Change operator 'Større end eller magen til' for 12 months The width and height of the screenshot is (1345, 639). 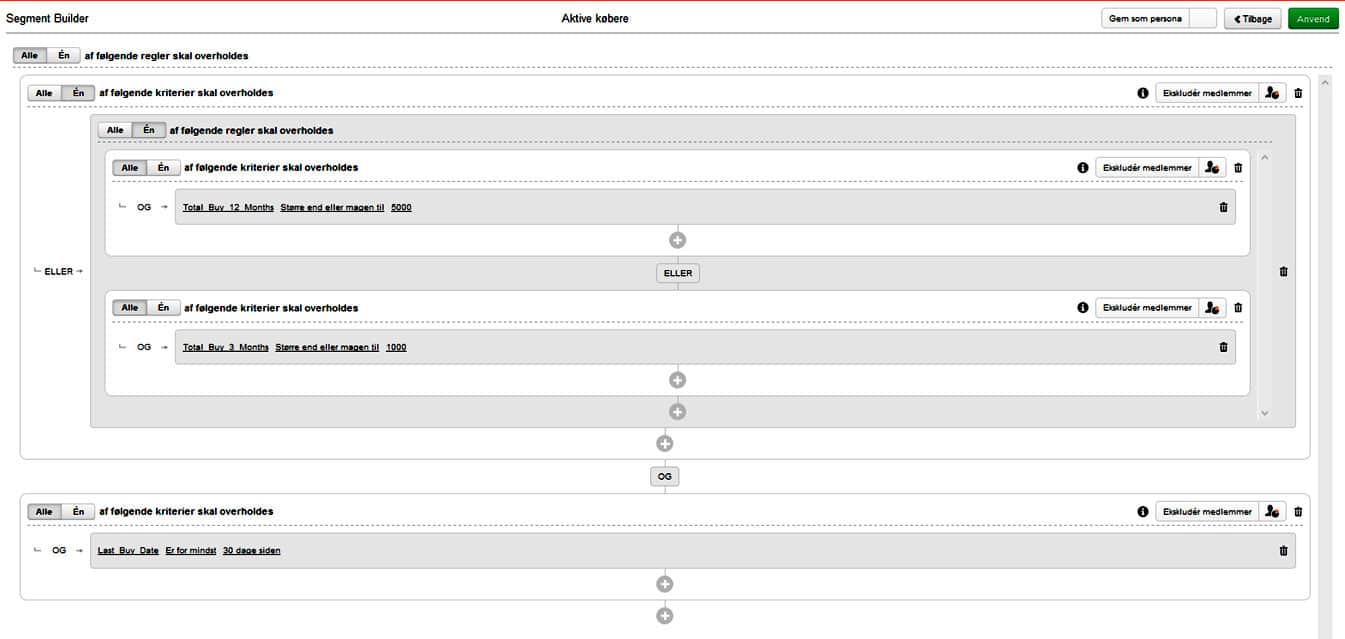tap(332, 207)
